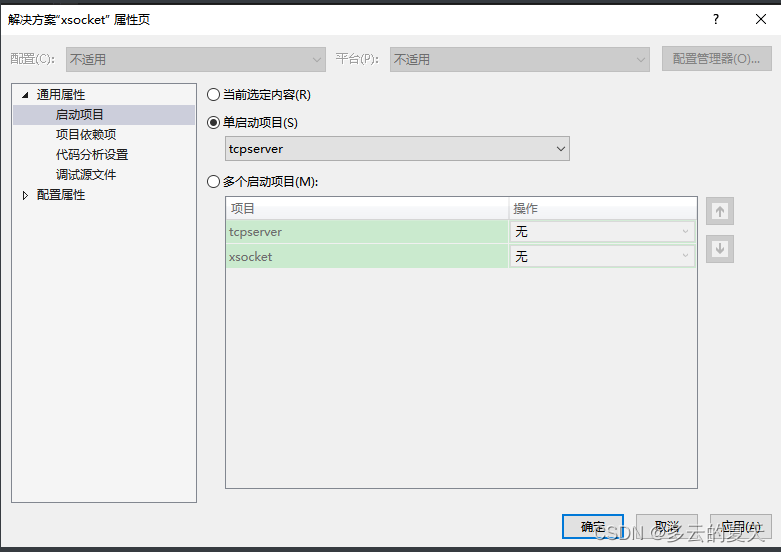Click the 项目 column header
The width and height of the screenshot is (781, 552).
tap(366, 209)
